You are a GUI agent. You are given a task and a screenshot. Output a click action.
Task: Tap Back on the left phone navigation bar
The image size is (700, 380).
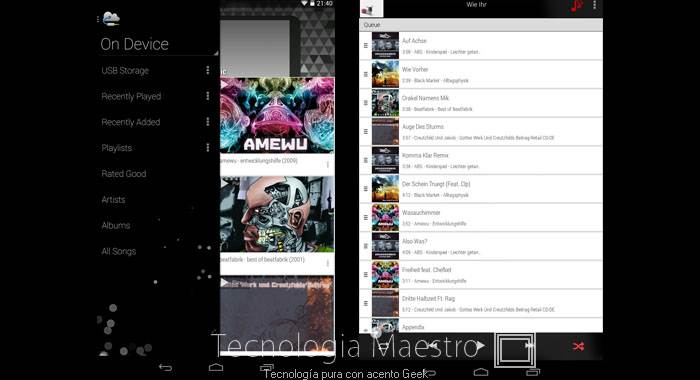[166, 367]
